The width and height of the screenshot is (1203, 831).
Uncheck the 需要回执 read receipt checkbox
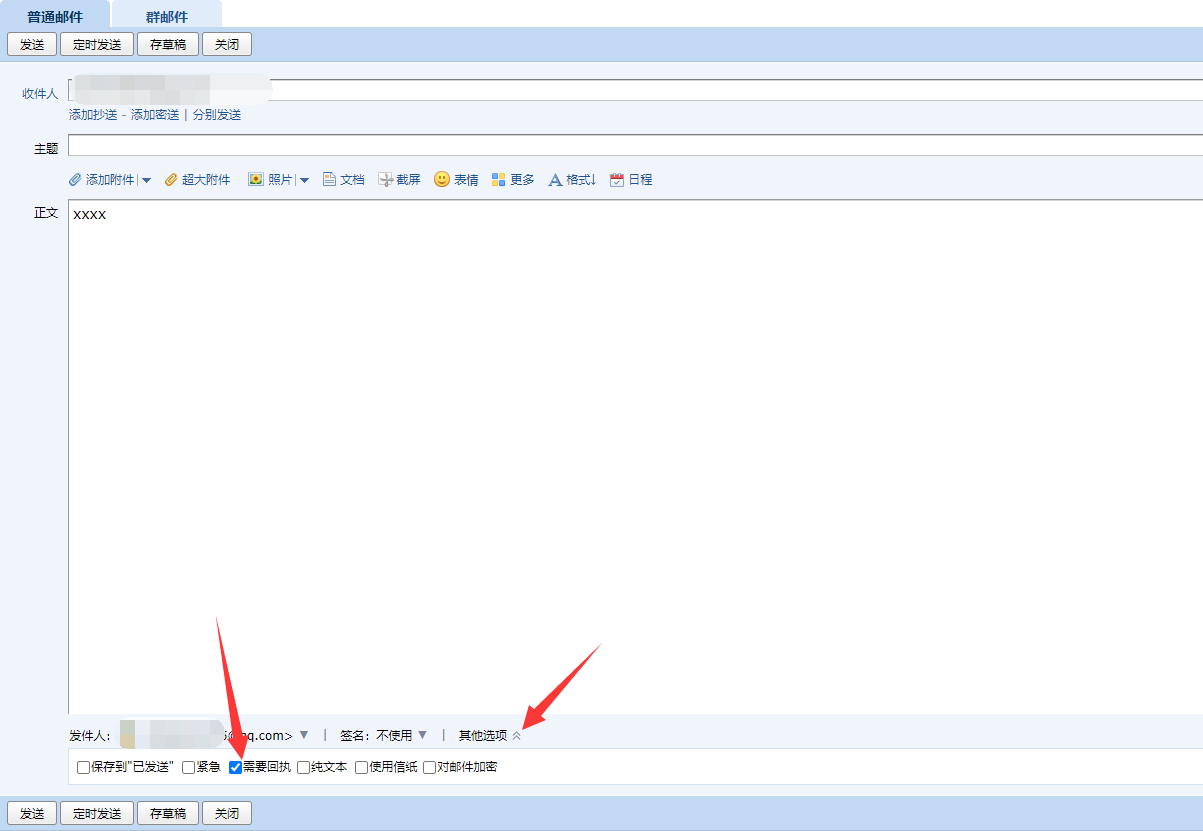click(x=236, y=768)
